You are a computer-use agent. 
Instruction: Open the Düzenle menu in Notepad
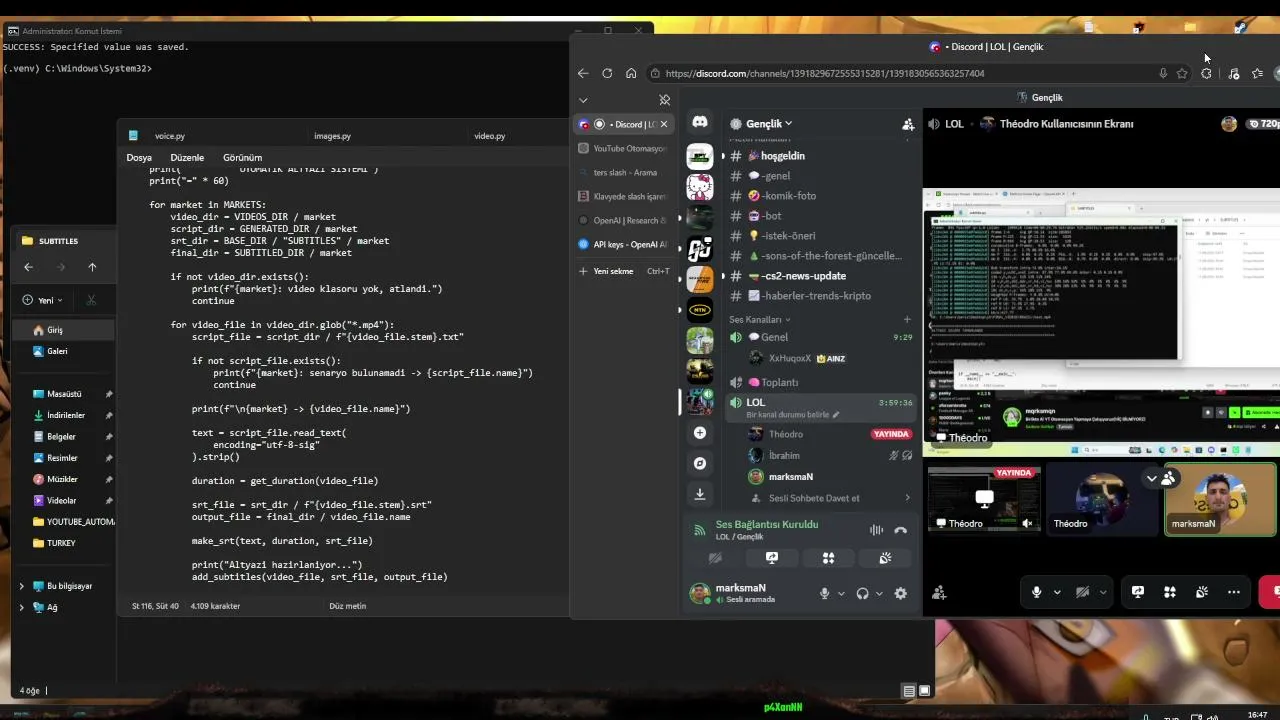tap(187, 157)
